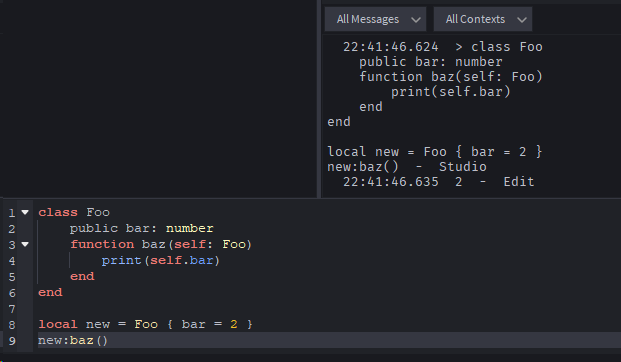Collapse the class Foo fold arrow on line 1
This screenshot has width=621, height=362.
[x=25, y=213]
